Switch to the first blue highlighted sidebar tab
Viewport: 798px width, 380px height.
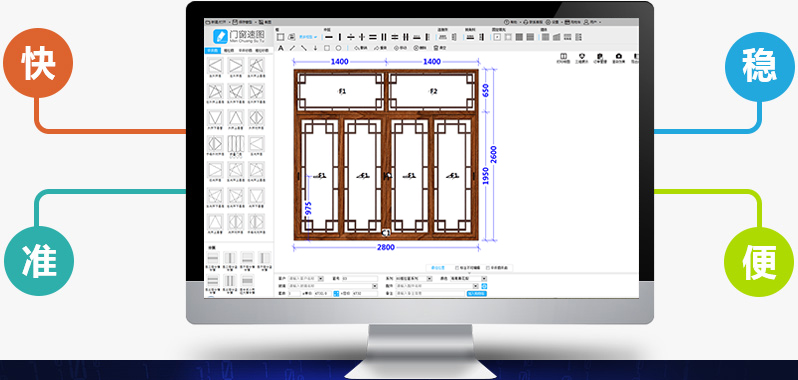coord(213,51)
